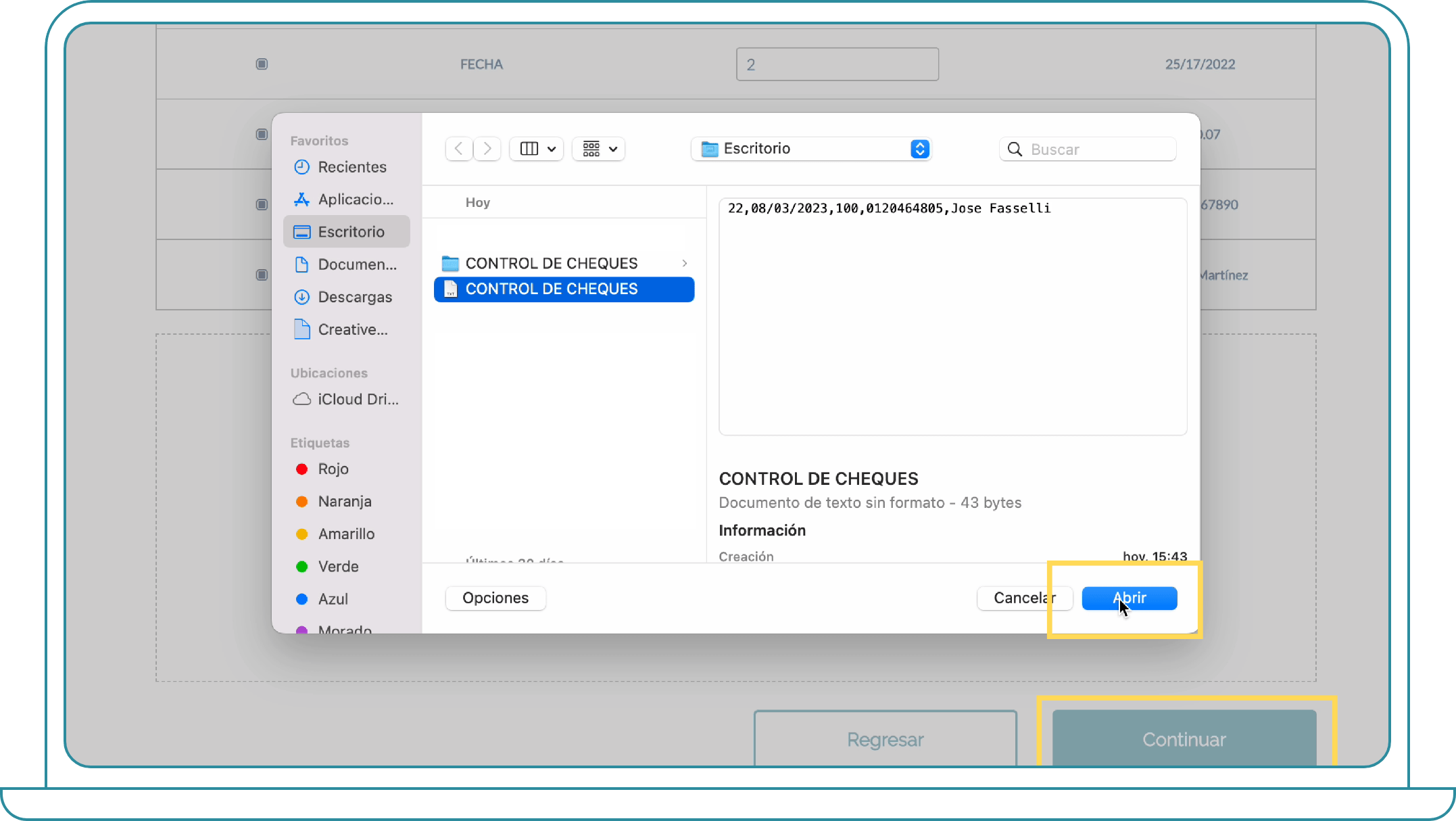The width and height of the screenshot is (1456, 821).
Task: Click the back navigation arrow
Action: [457, 148]
